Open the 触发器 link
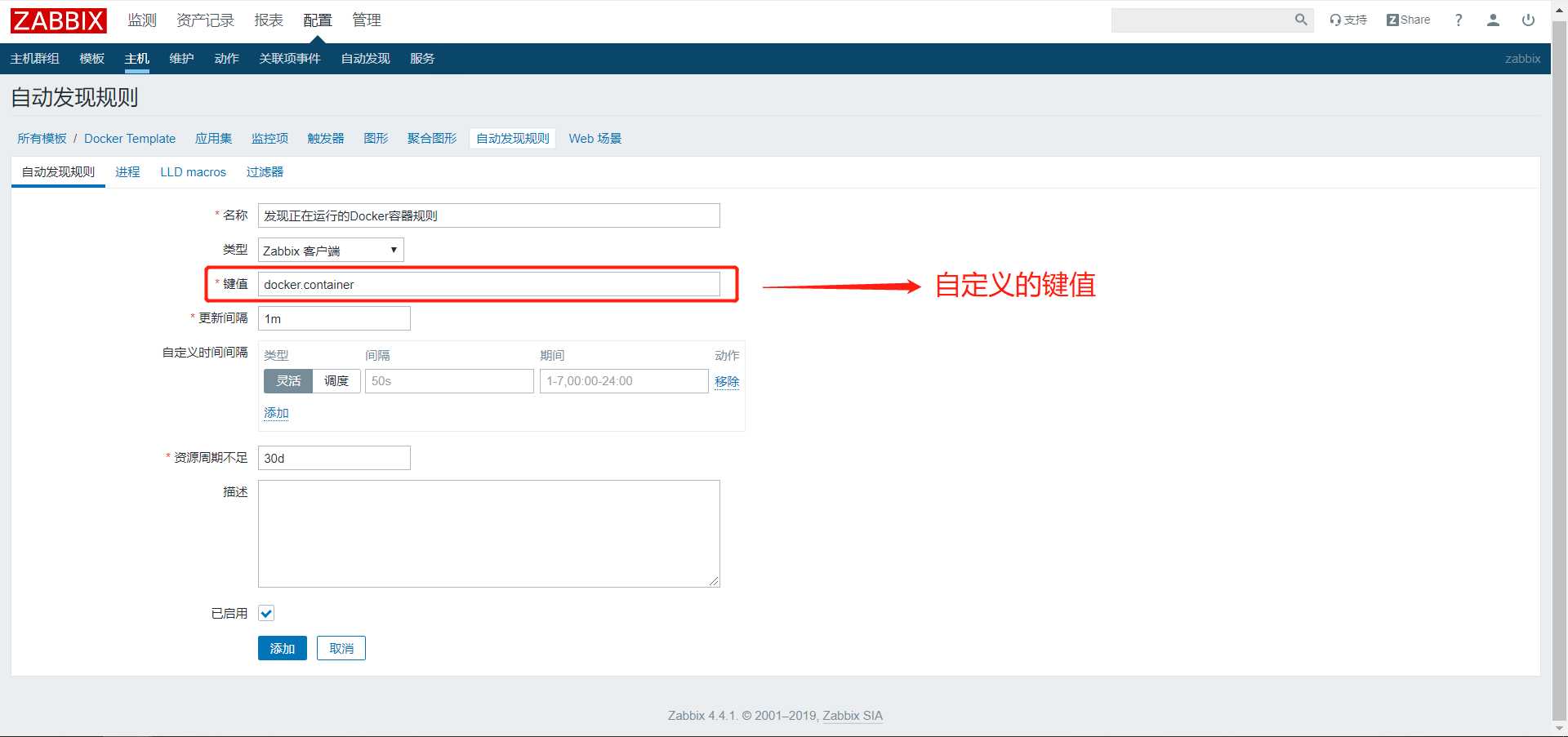The width and height of the screenshot is (1568, 737). pos(326,139)
